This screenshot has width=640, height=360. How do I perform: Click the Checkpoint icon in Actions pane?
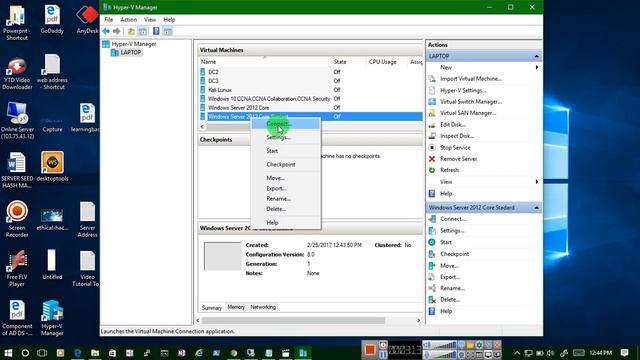432,254
